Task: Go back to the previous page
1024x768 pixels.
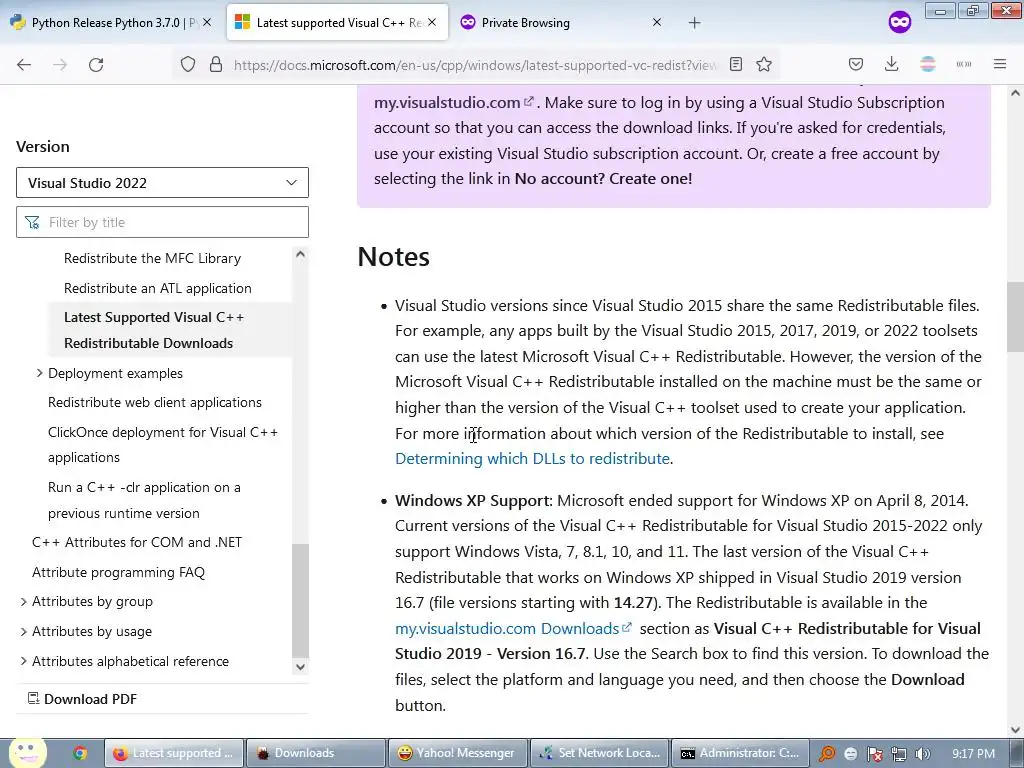Action: click(x=24, y=65)
